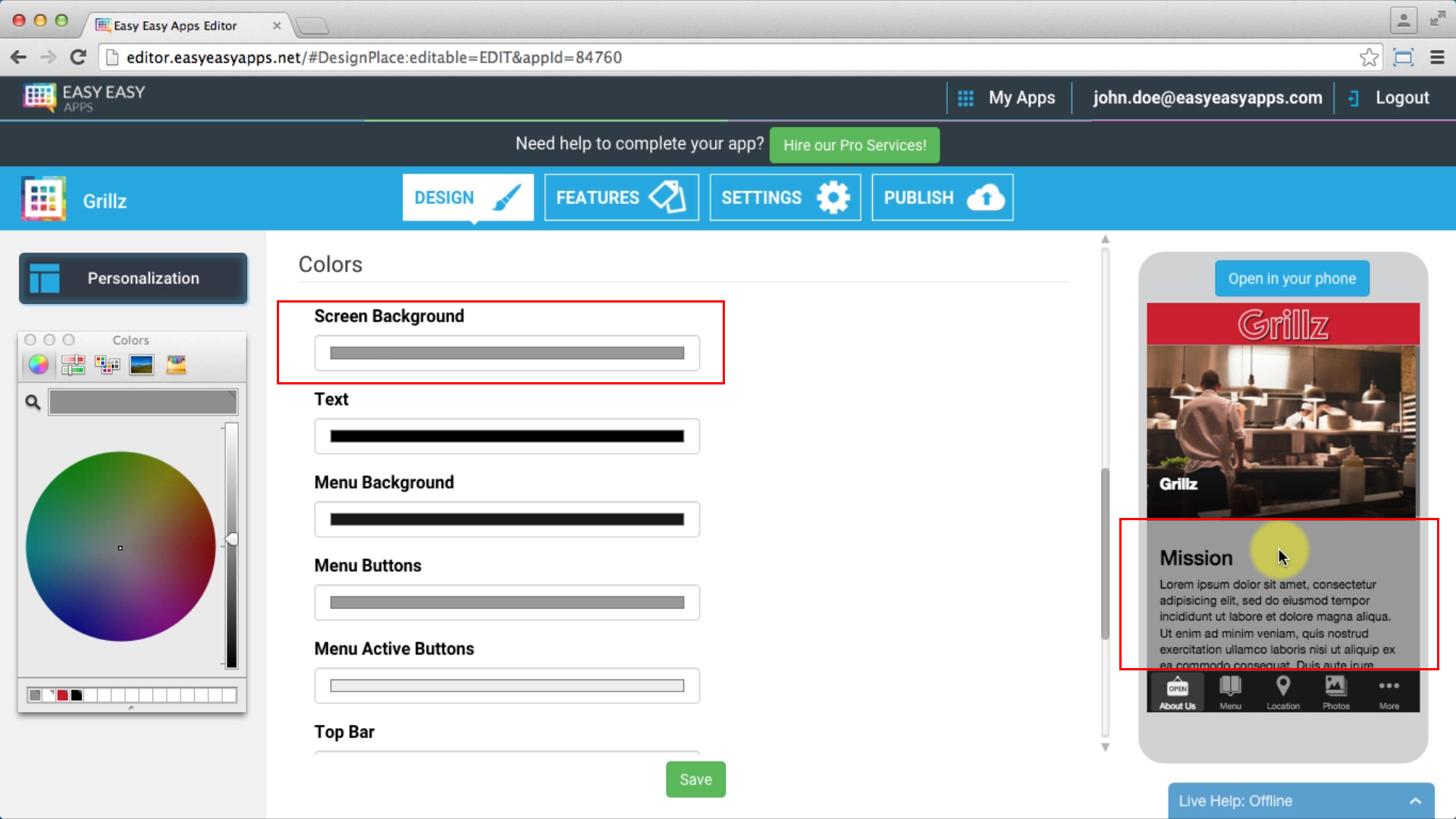Navigate to SETTINGS panel

(x=784, y=197)
